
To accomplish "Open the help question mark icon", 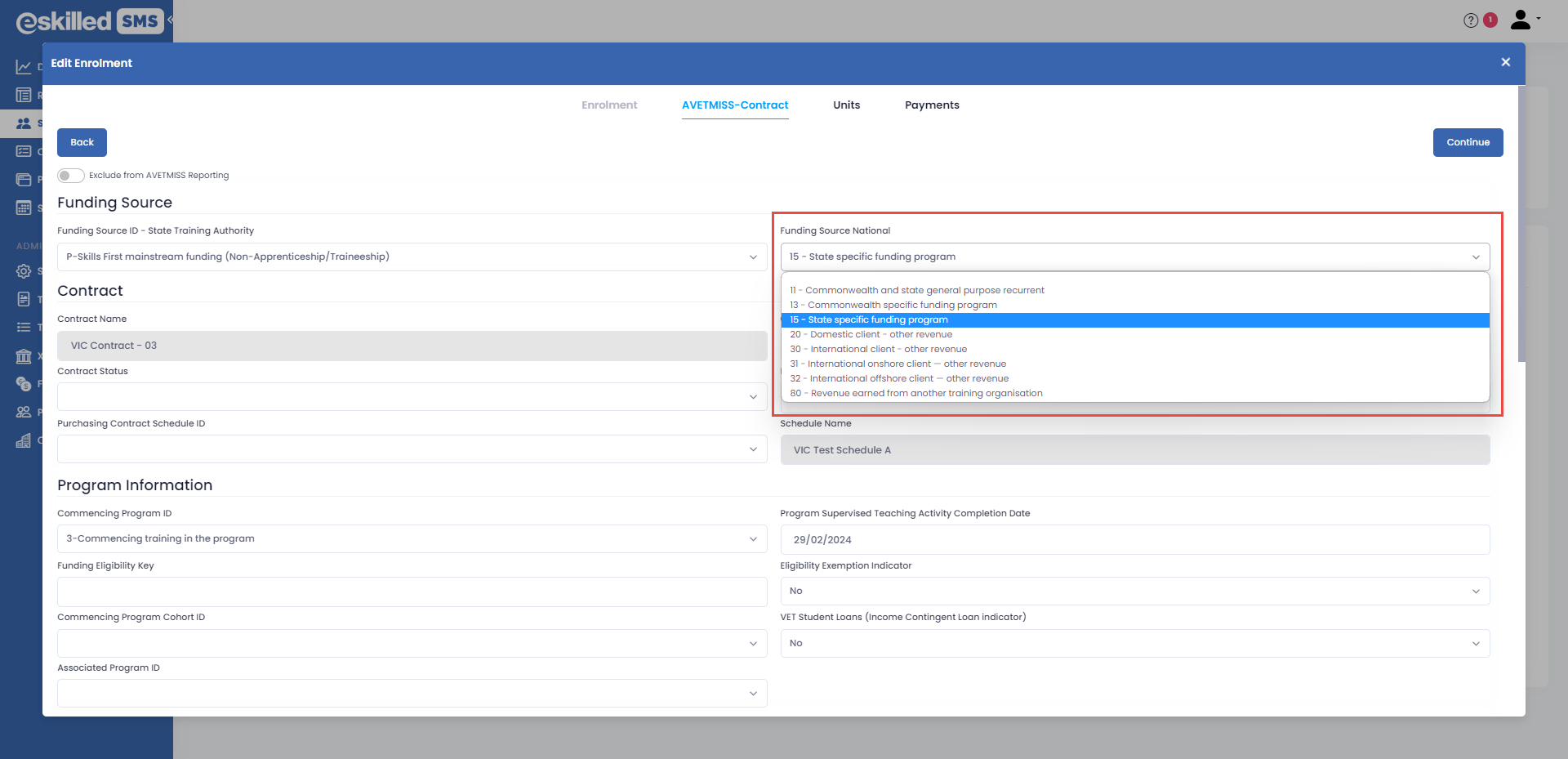I will click(x=1470, y=20).
